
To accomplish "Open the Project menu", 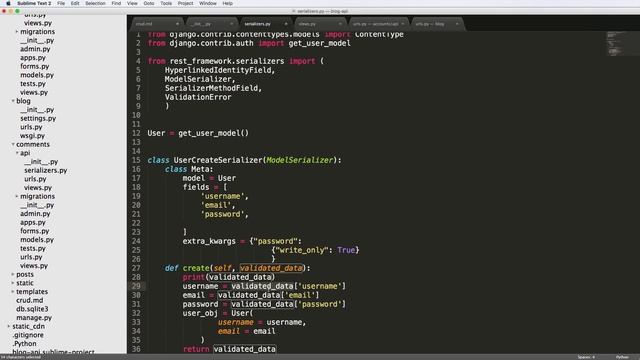I will point(185,3).
